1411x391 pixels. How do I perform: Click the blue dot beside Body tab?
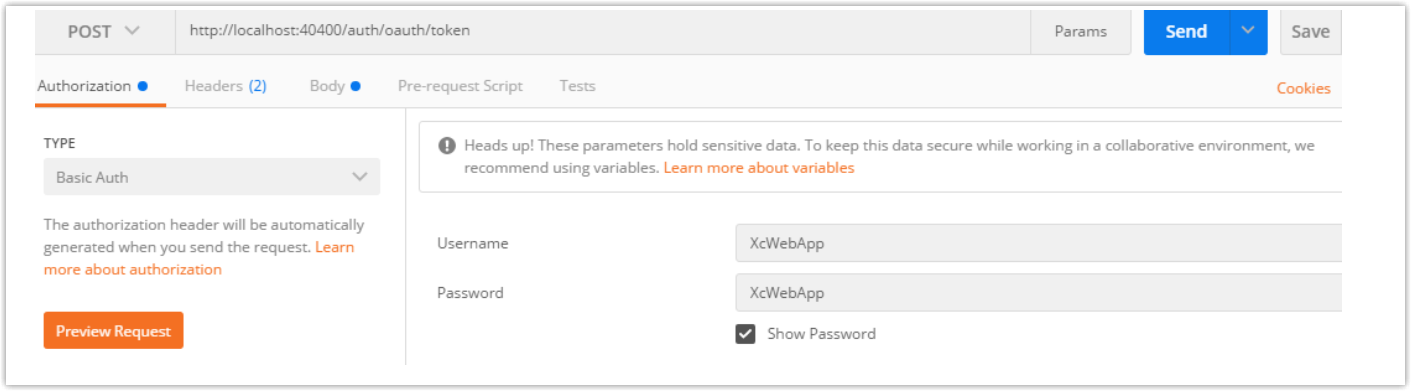(x=355, y=86)
